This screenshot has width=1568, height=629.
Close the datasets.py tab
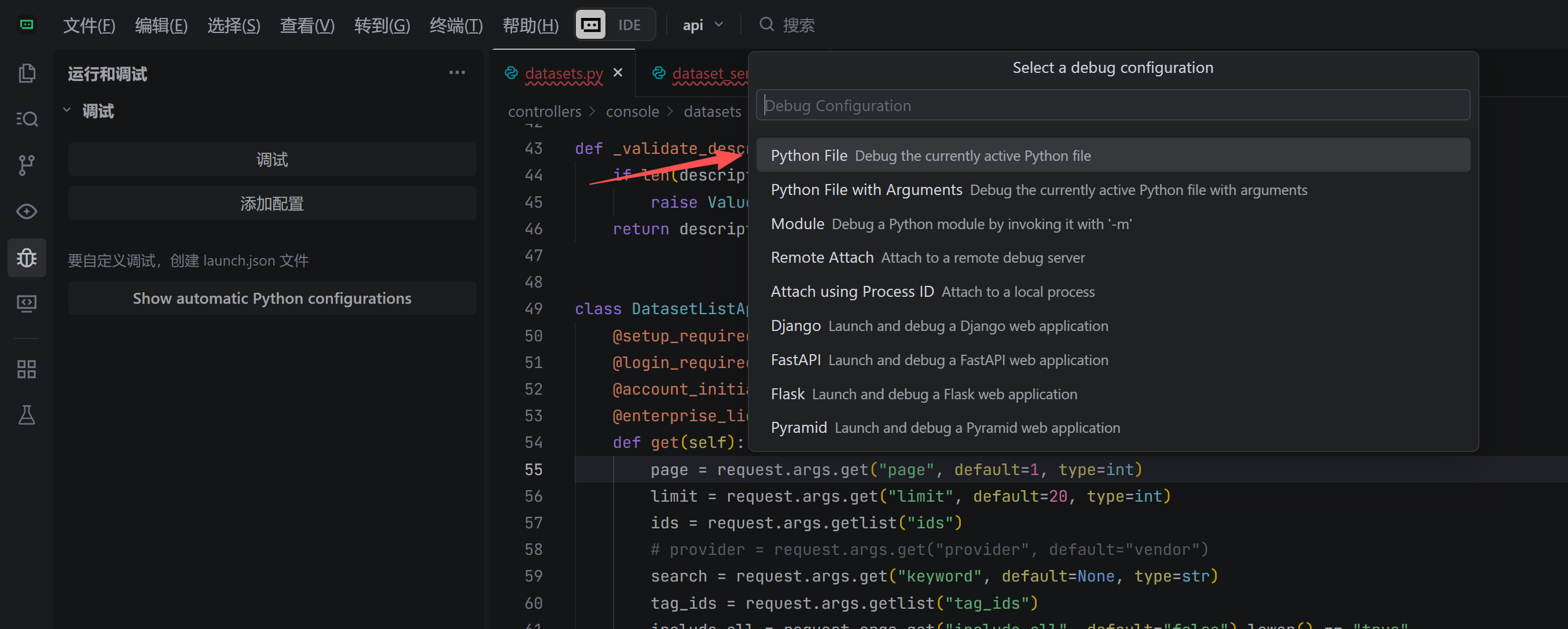click(618, 72)
